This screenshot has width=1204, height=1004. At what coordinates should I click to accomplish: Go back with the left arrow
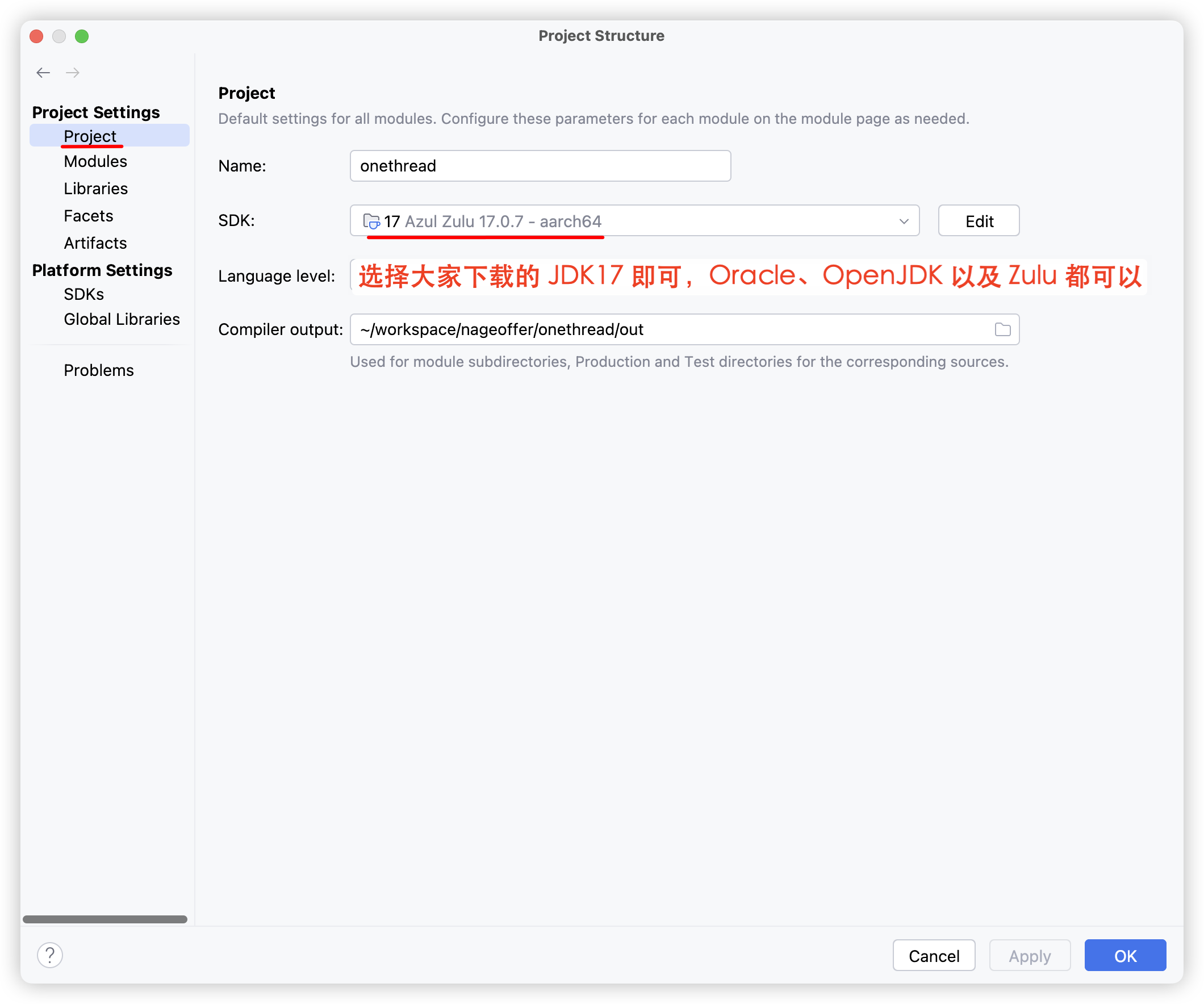click(43, 73)
